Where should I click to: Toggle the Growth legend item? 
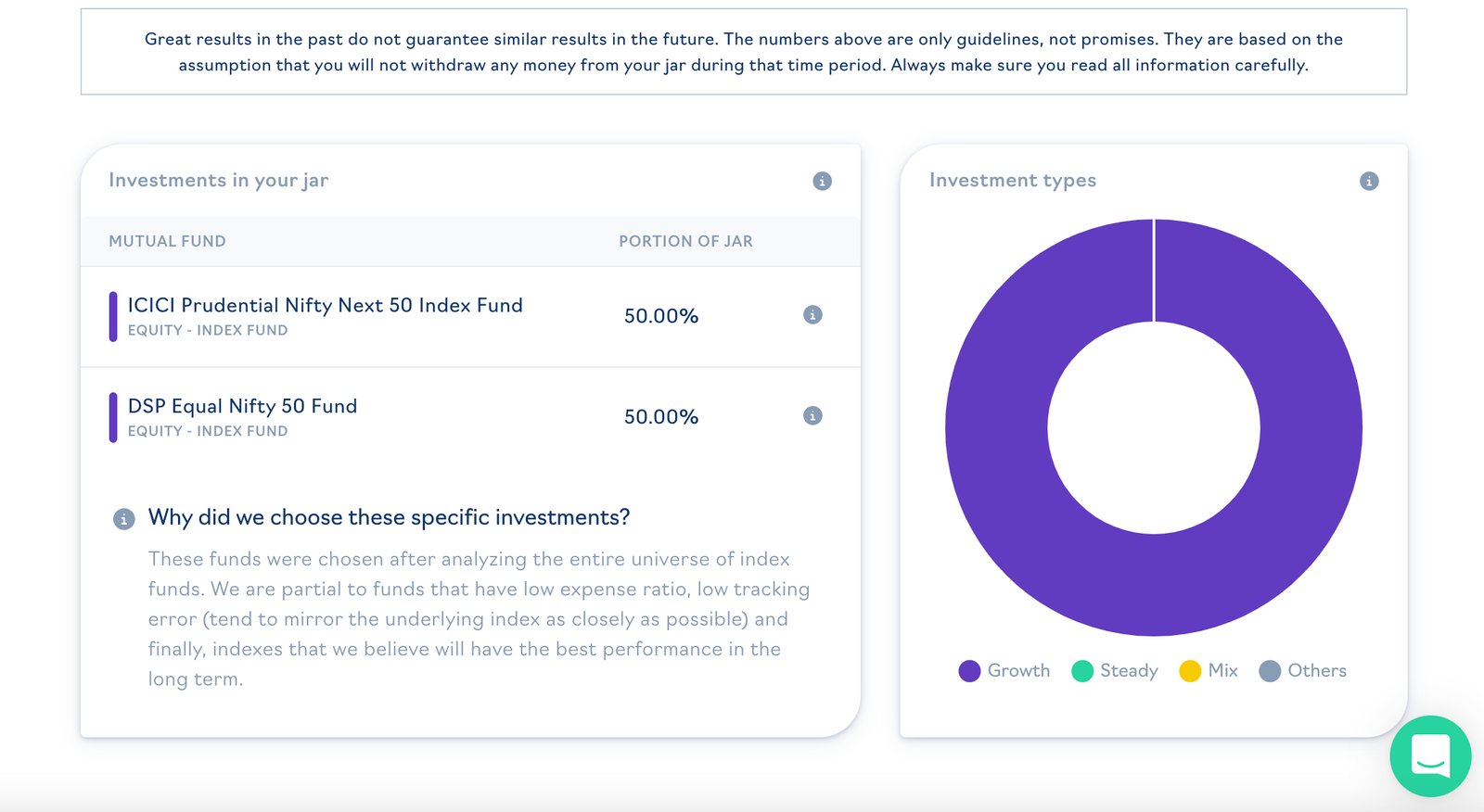tap(1004, 671)
